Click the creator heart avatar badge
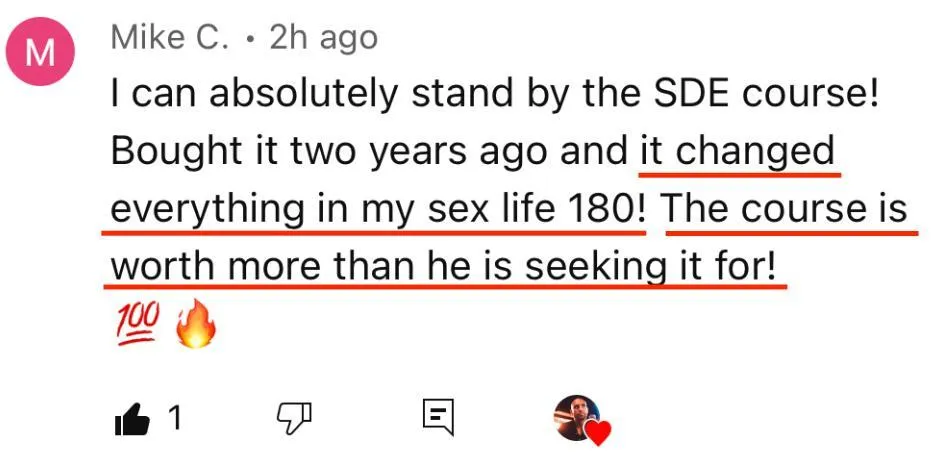 pos(577,417)
